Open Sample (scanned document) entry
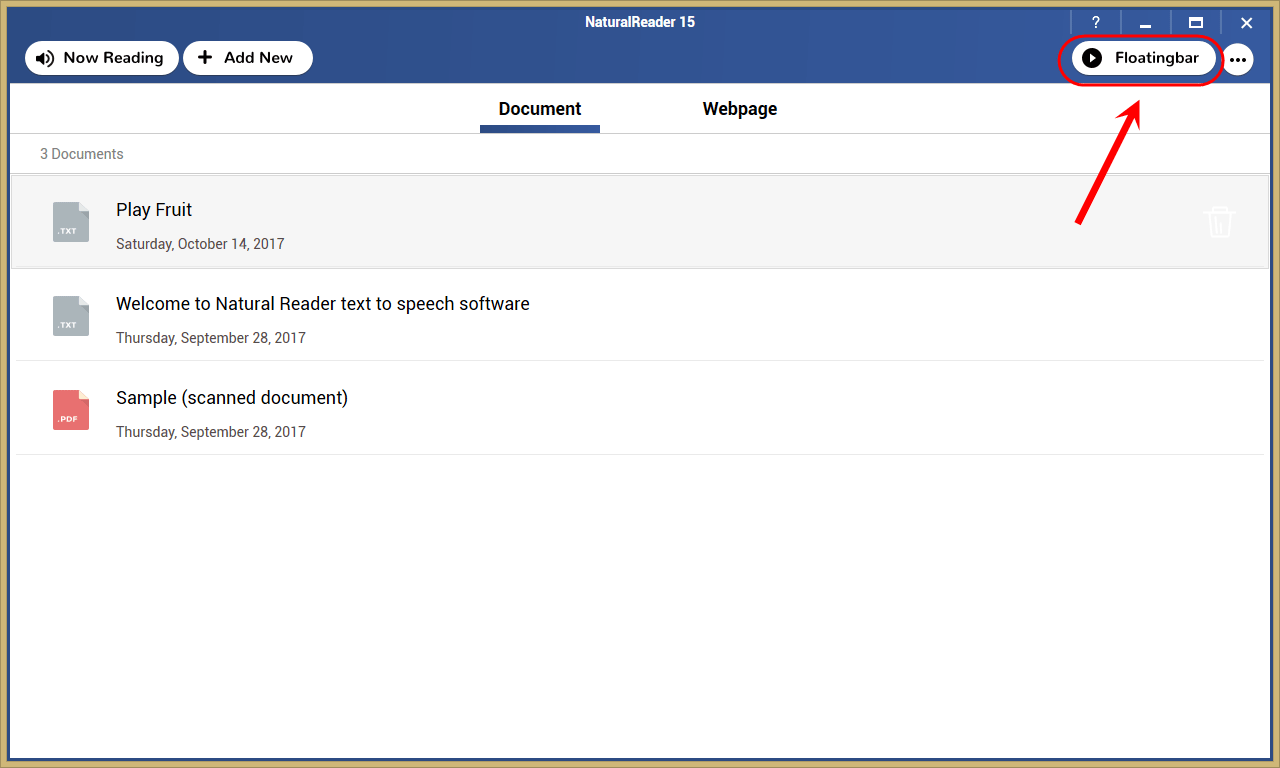1280x768 pixels. tap(640, 409)
